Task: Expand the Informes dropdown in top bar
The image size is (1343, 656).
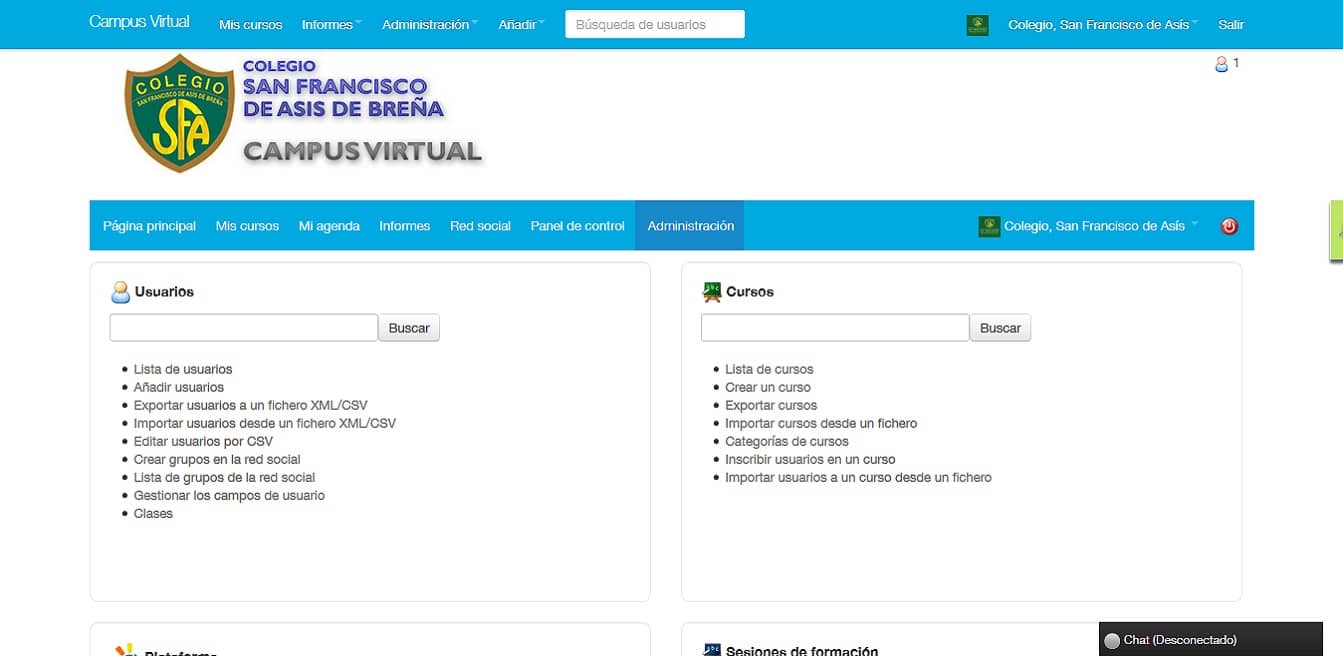Action: point(331,25)
